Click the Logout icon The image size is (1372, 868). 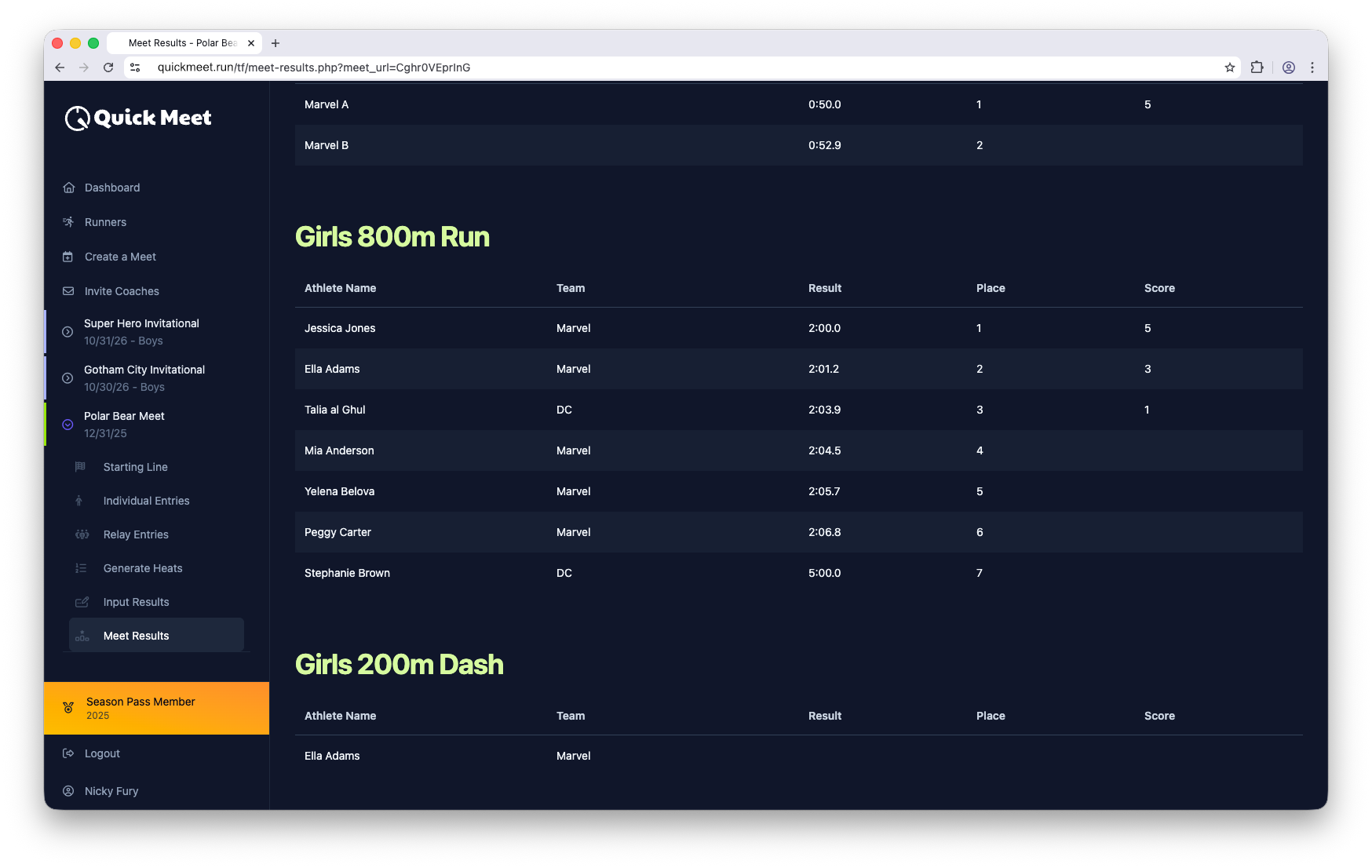[x=68, y=753]
